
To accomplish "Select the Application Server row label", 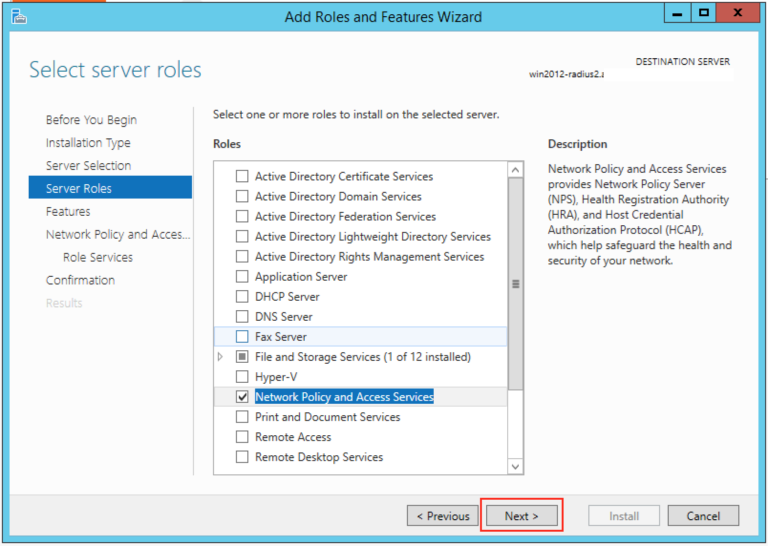I will coord(301,277).
